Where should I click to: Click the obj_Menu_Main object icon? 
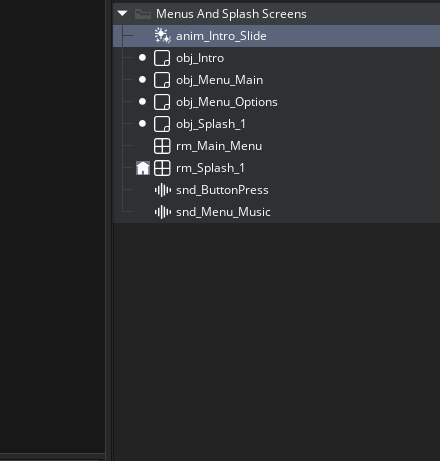(162, 80)
